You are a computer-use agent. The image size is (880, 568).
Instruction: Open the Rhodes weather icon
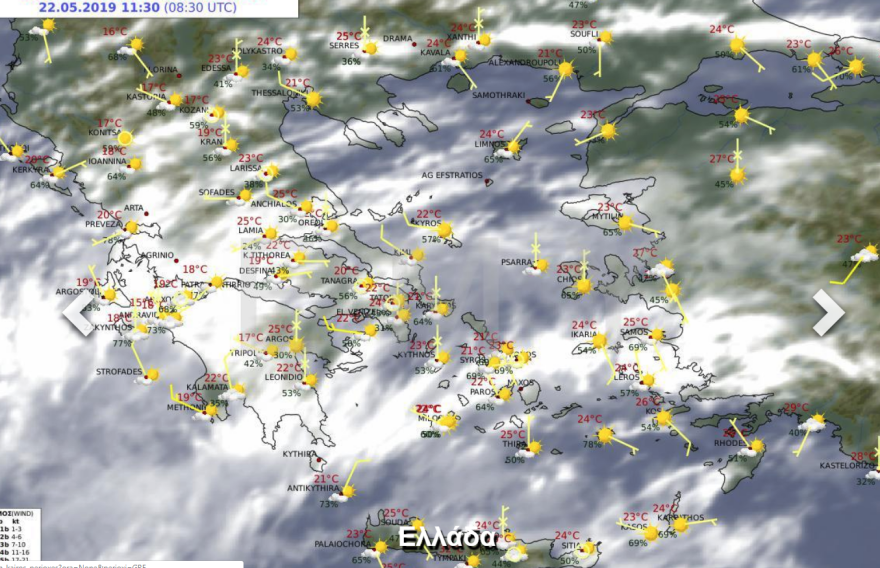[754, 447]
